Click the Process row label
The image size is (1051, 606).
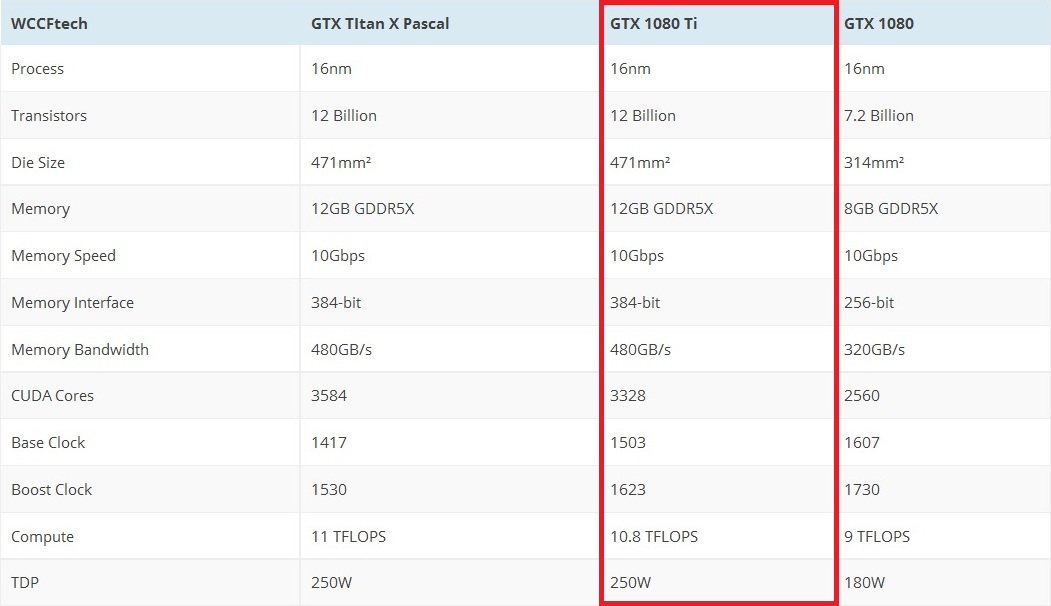point(38,68)
